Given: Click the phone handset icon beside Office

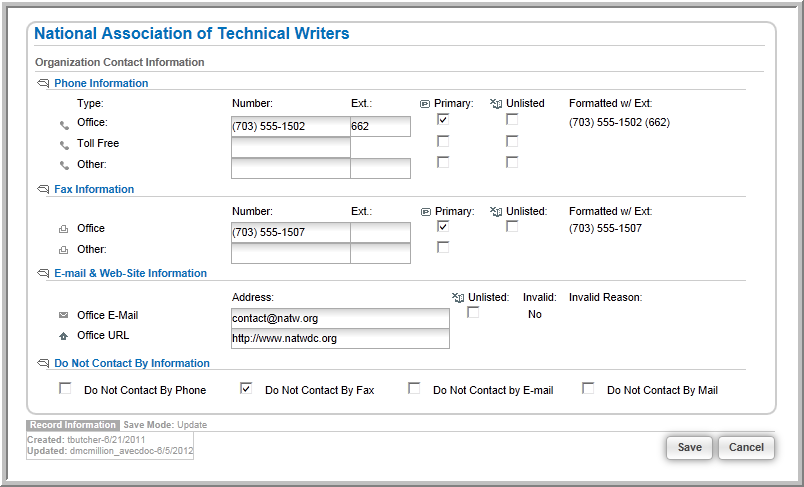Looking at the screenshot, I should point(64,125).
